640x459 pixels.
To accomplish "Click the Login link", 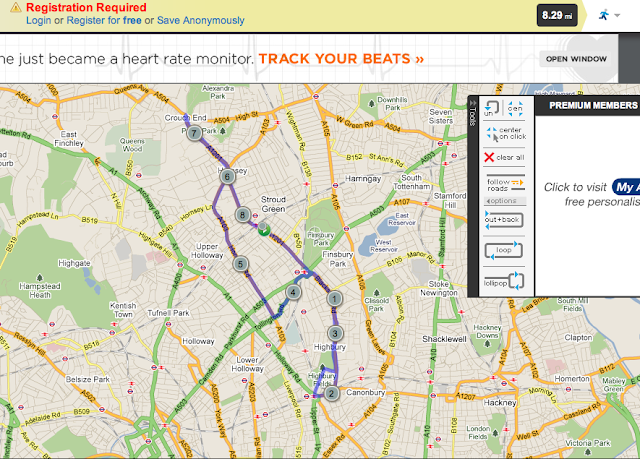I will coord(39,20).
